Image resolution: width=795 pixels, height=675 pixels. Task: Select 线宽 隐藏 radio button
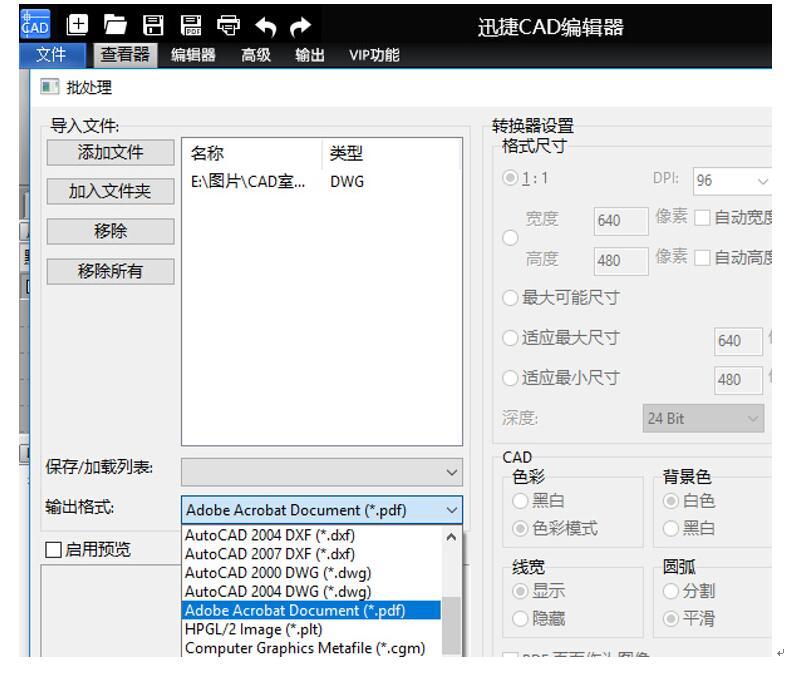520,619
